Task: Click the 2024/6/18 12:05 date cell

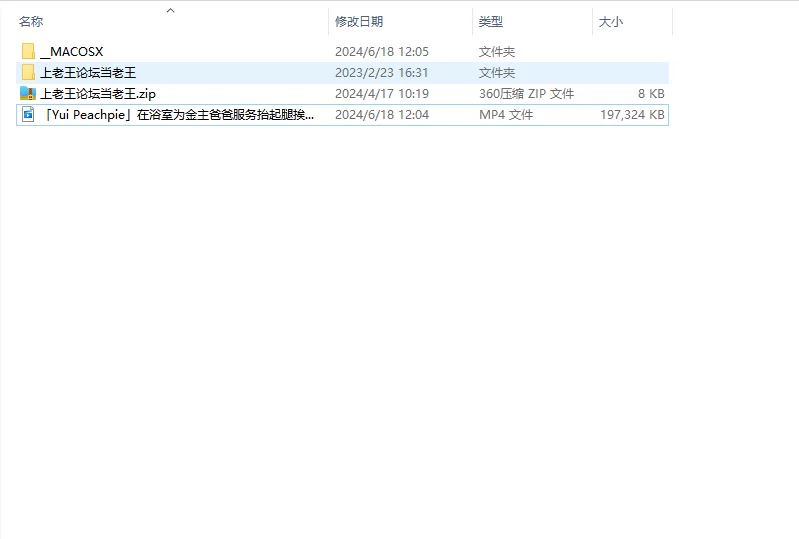Action: [x=381, y=51]
